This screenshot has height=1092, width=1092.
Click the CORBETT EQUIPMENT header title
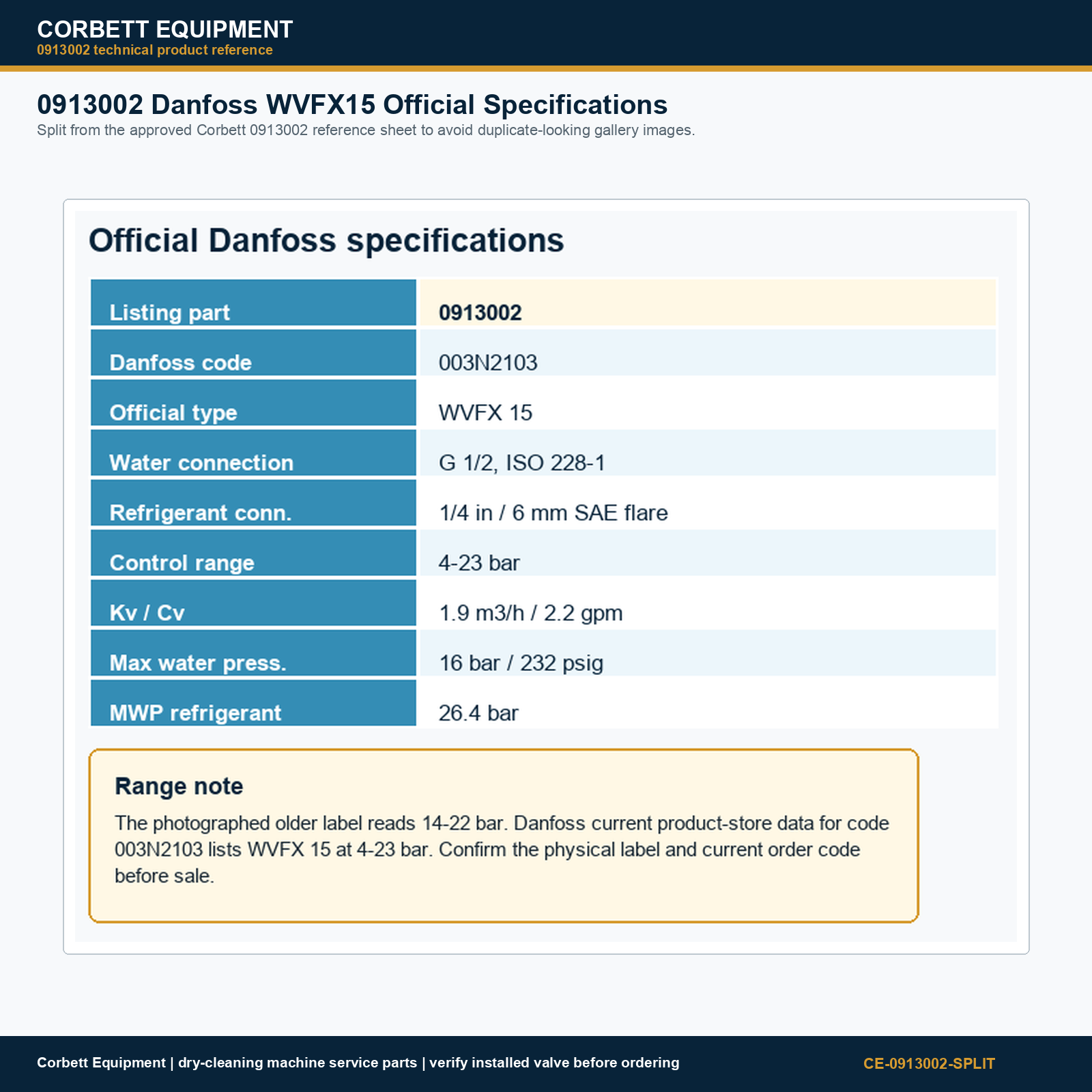(x=165, y=29)
